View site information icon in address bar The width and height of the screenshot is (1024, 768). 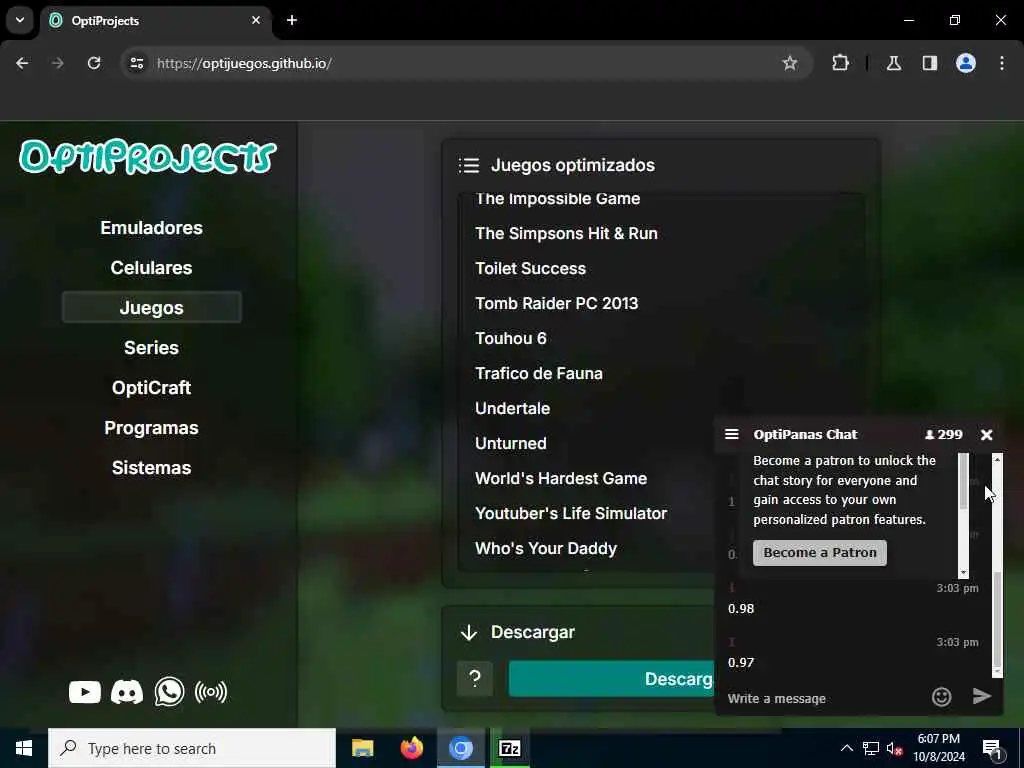point(136,63)
